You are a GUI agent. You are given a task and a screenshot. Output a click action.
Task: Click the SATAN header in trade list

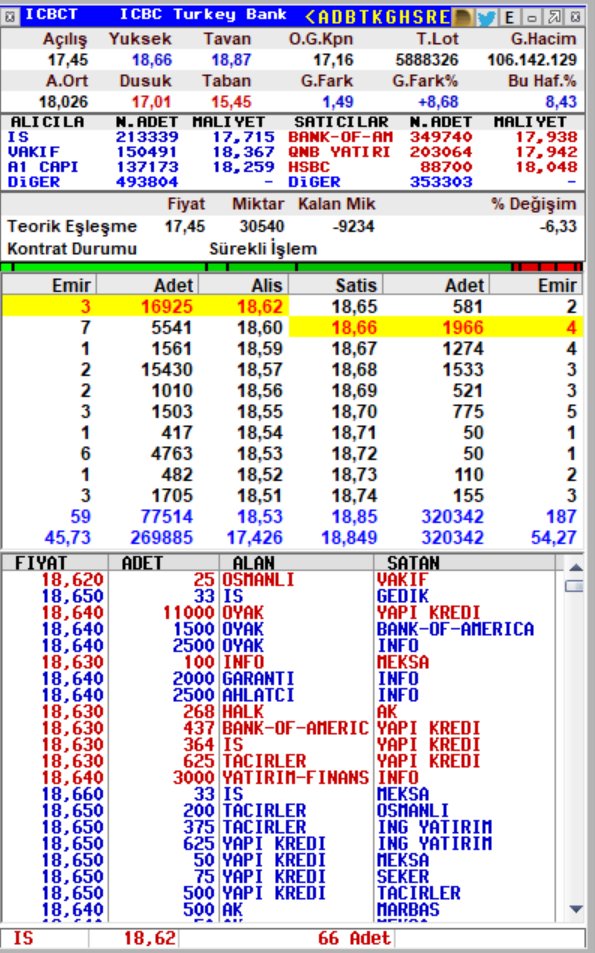coord(413,563)
